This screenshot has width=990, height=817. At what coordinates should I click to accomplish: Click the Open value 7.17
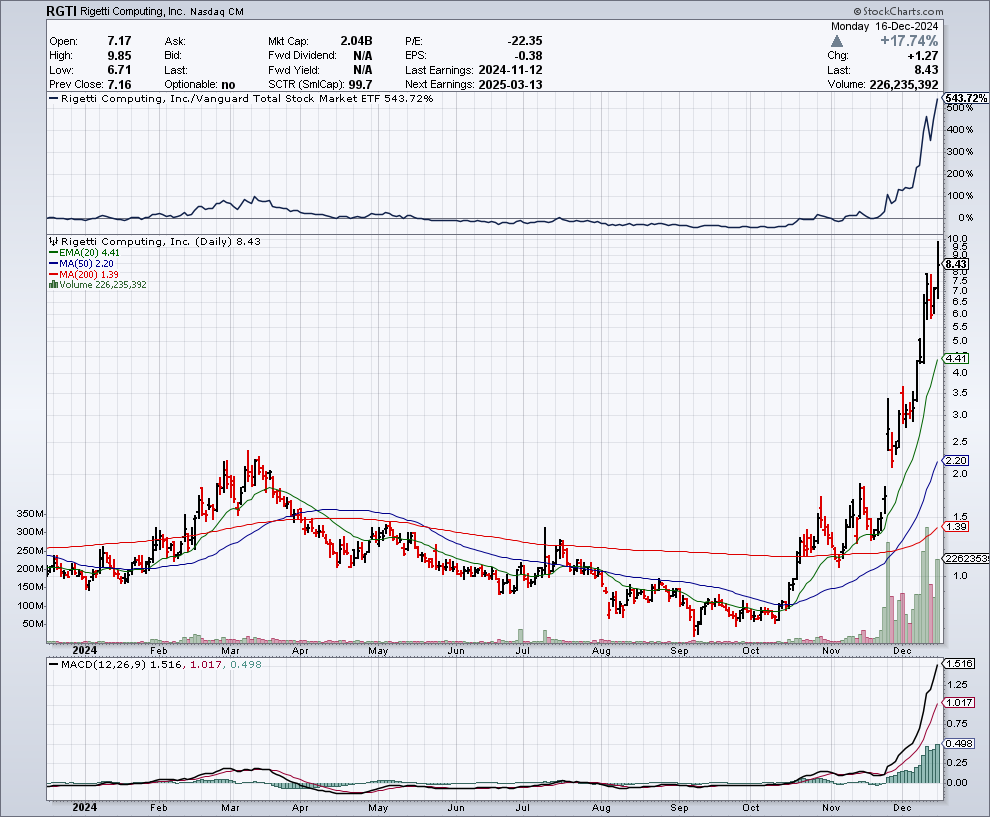pyautogui.click(x=119, y=41)
